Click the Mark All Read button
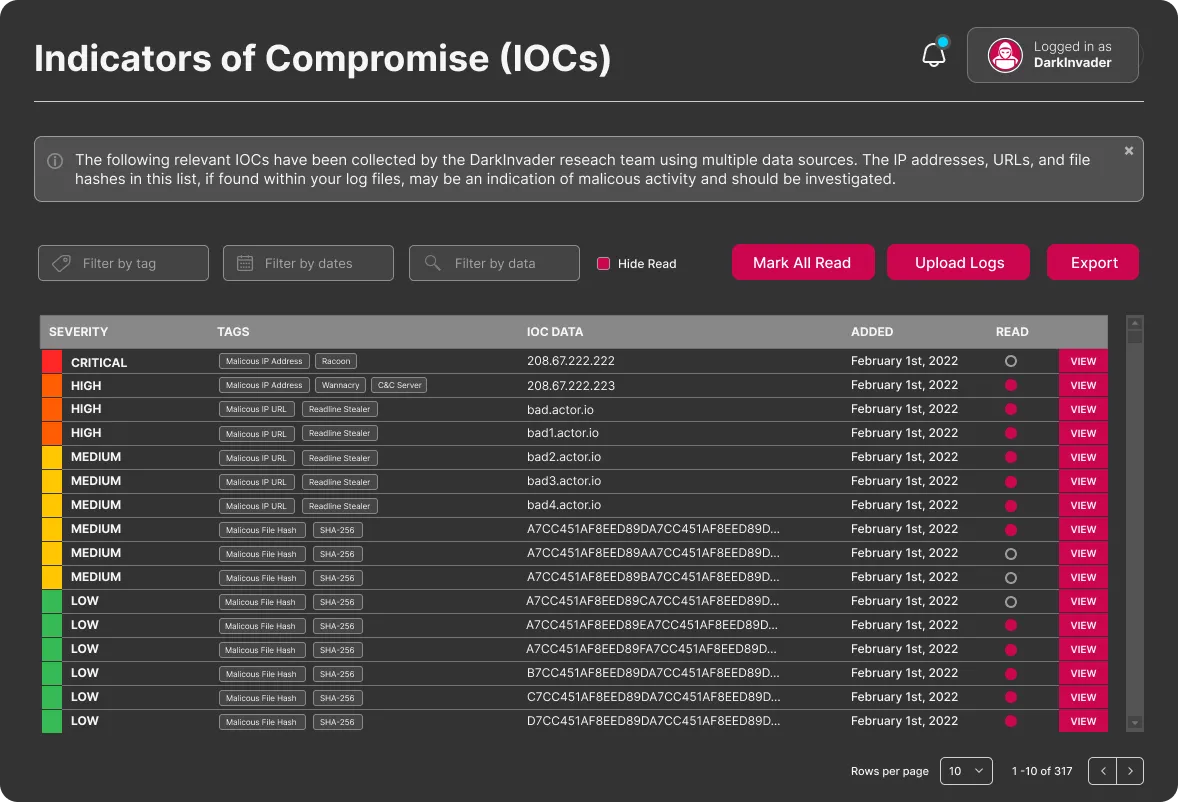The width and height of the screenshot is (1178, 802). (x=803, y=262)
